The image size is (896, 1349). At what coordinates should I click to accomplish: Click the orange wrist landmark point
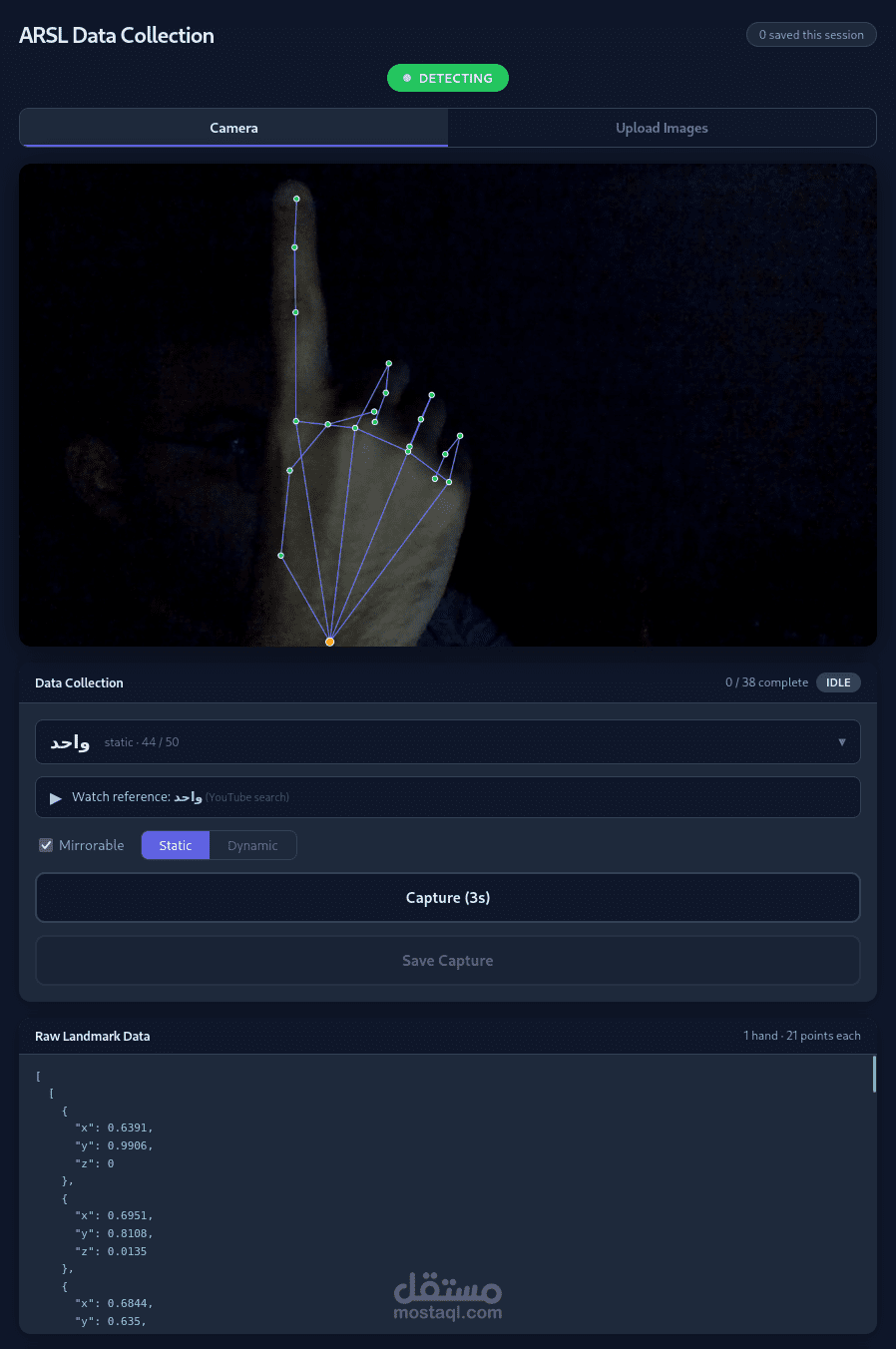click(x=330, y=642)
